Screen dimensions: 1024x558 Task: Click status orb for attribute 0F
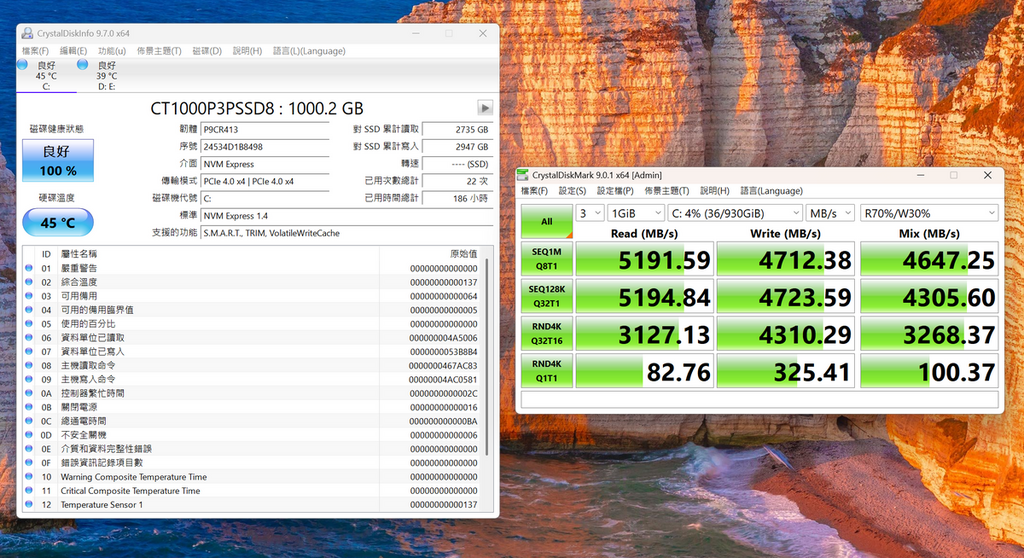[29, 463]
